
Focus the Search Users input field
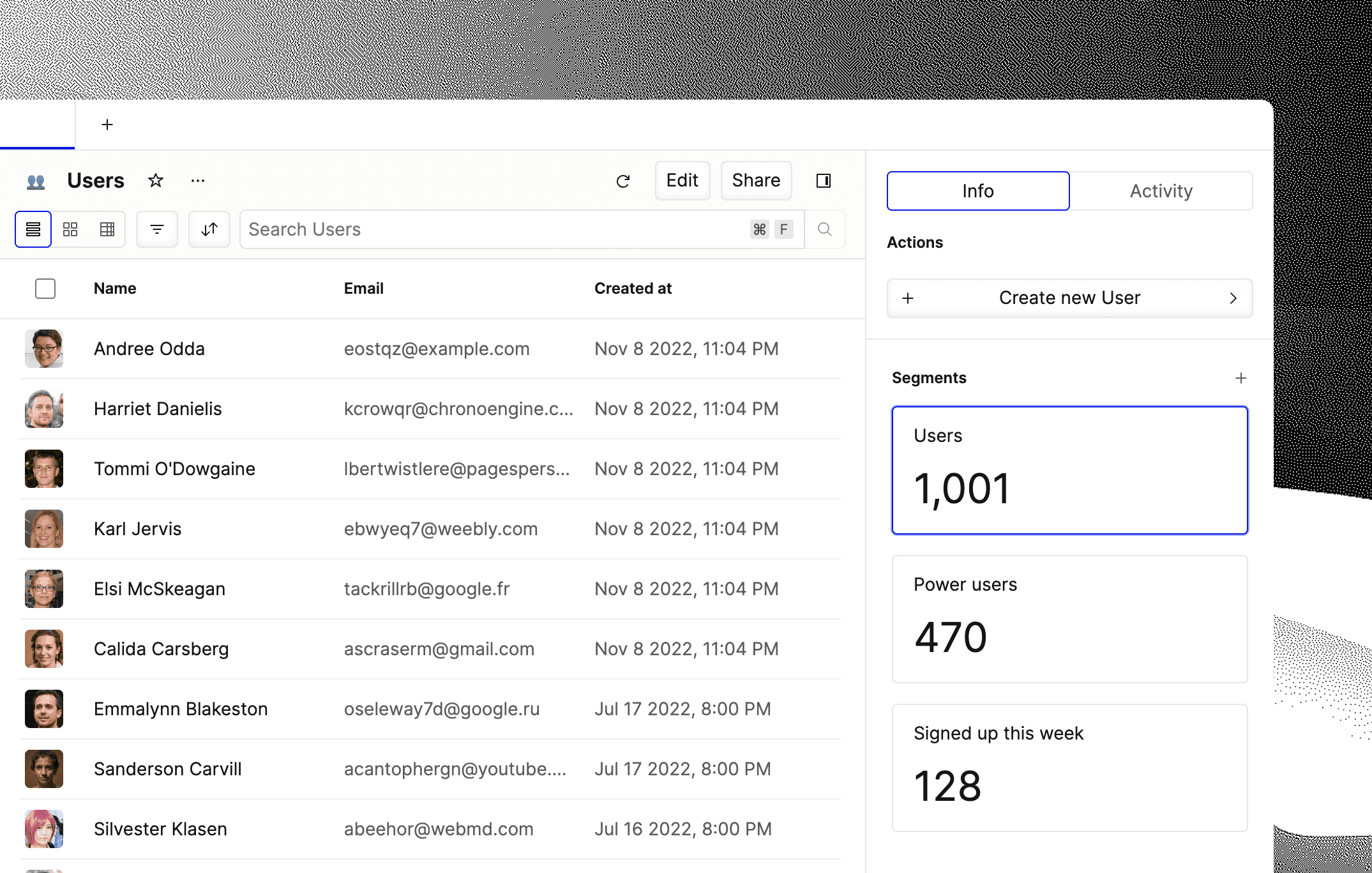click(x=492, y=229)
